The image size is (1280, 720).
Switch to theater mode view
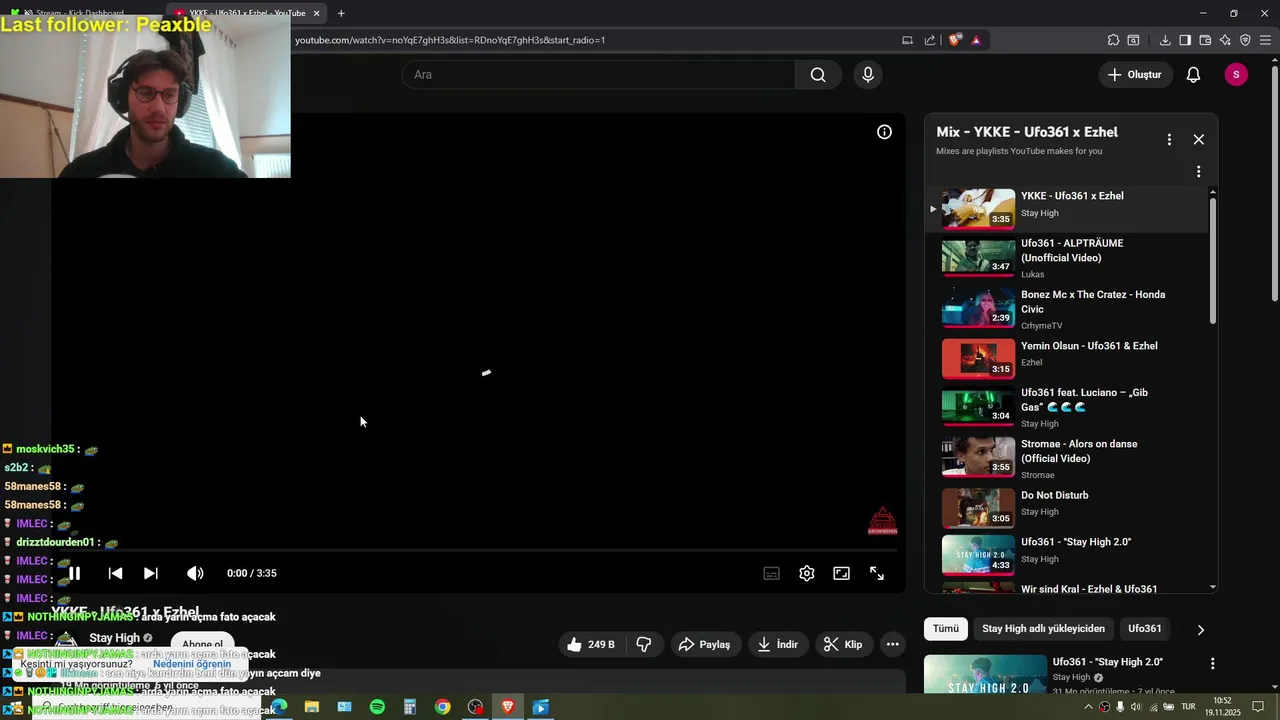coord(842,573)
